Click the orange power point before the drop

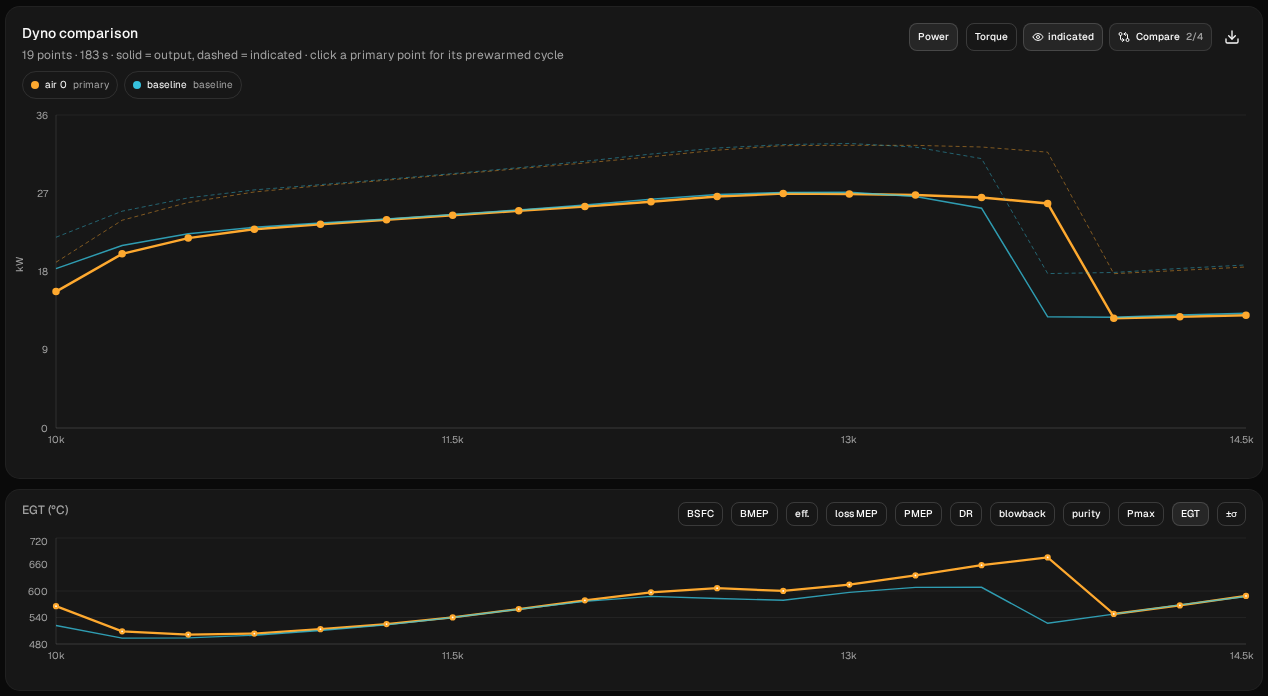click(1047, 203)
